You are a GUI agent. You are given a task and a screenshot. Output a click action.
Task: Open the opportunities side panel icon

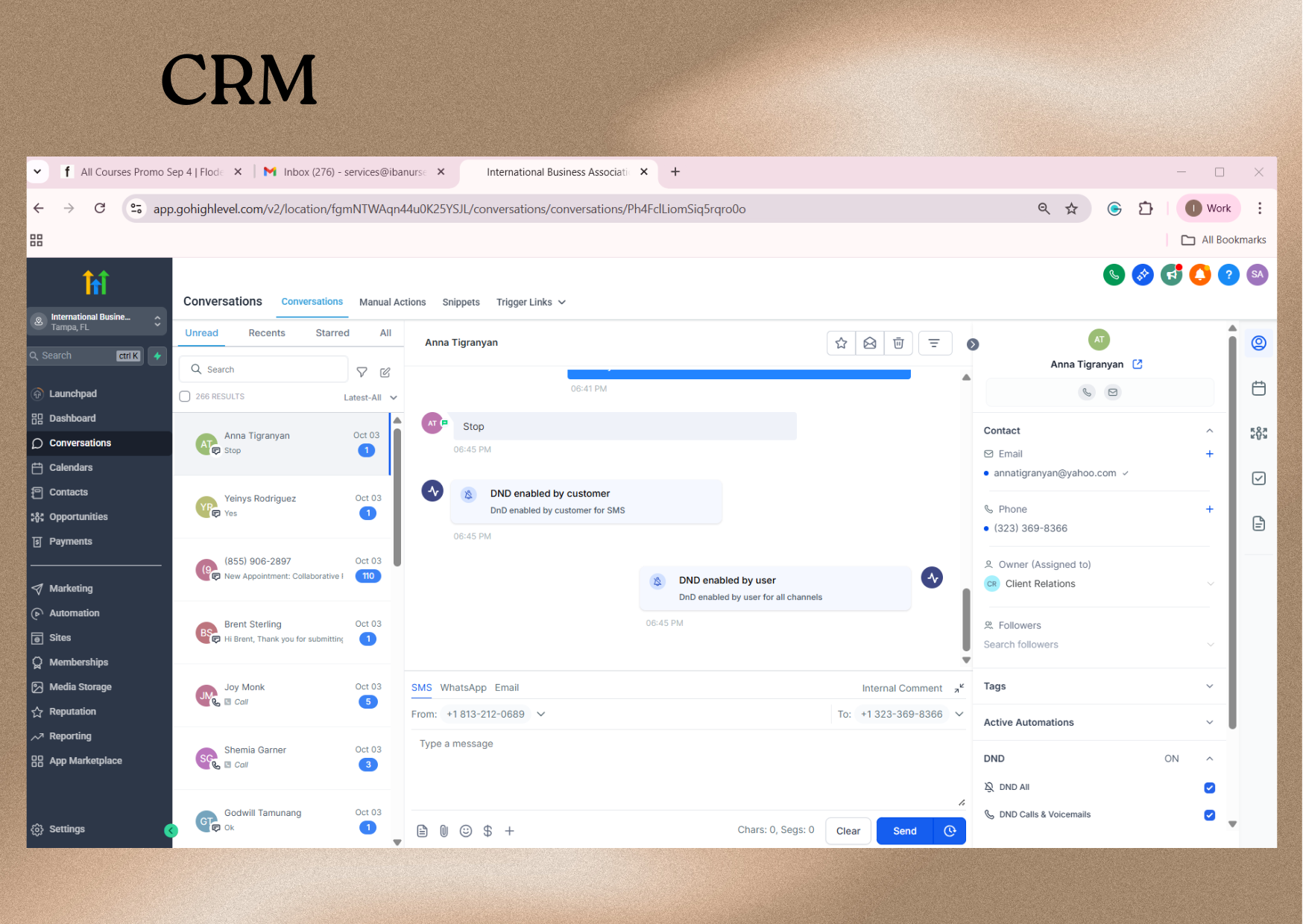click(1259, 433)
